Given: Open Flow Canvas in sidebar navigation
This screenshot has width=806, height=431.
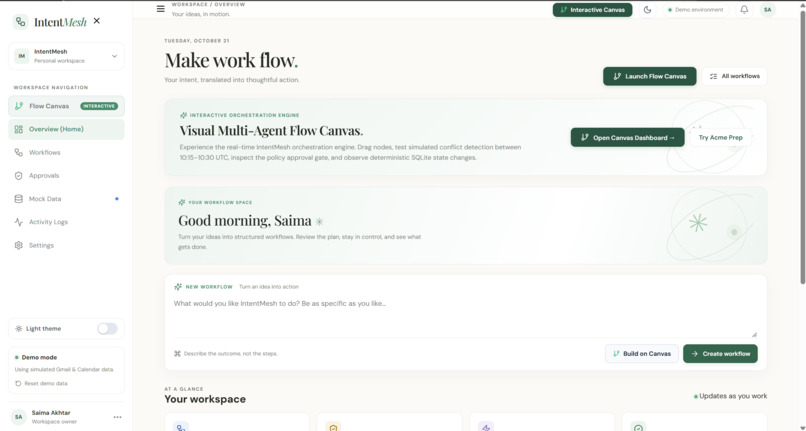Looking at the screenshot, I should click(x=66, y=106).
